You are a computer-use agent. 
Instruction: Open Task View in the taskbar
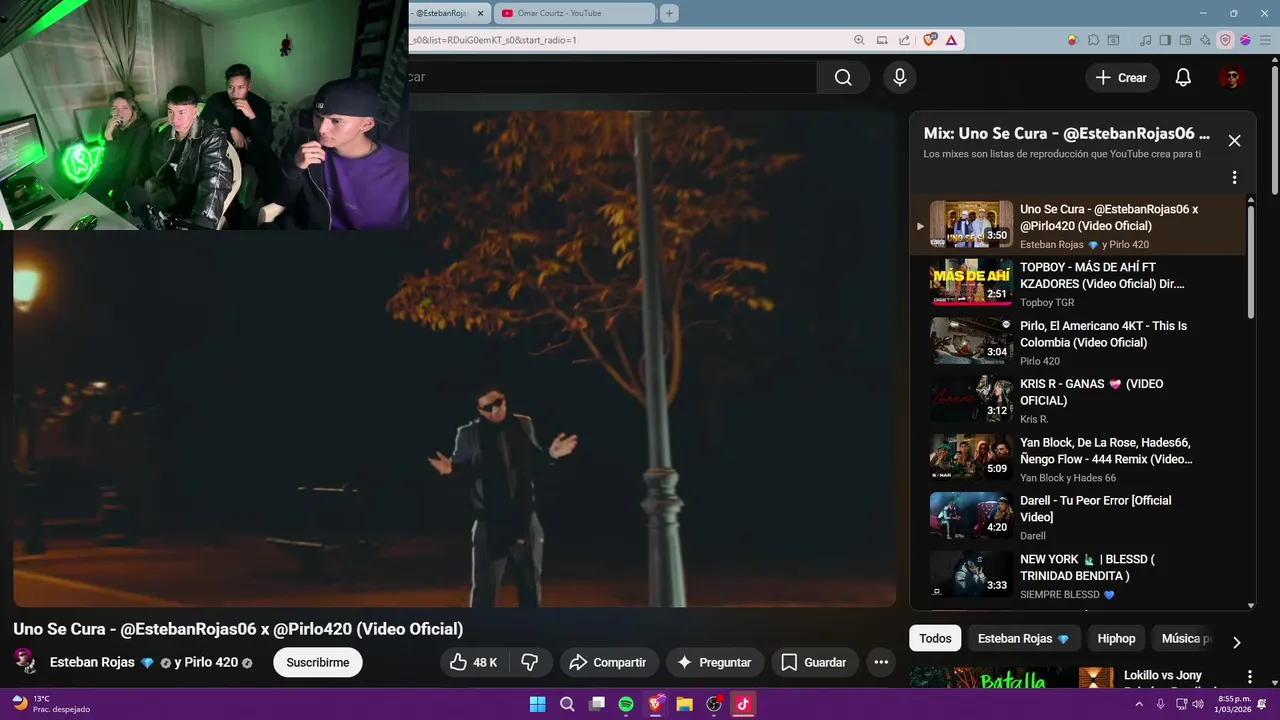coord(597,704)
